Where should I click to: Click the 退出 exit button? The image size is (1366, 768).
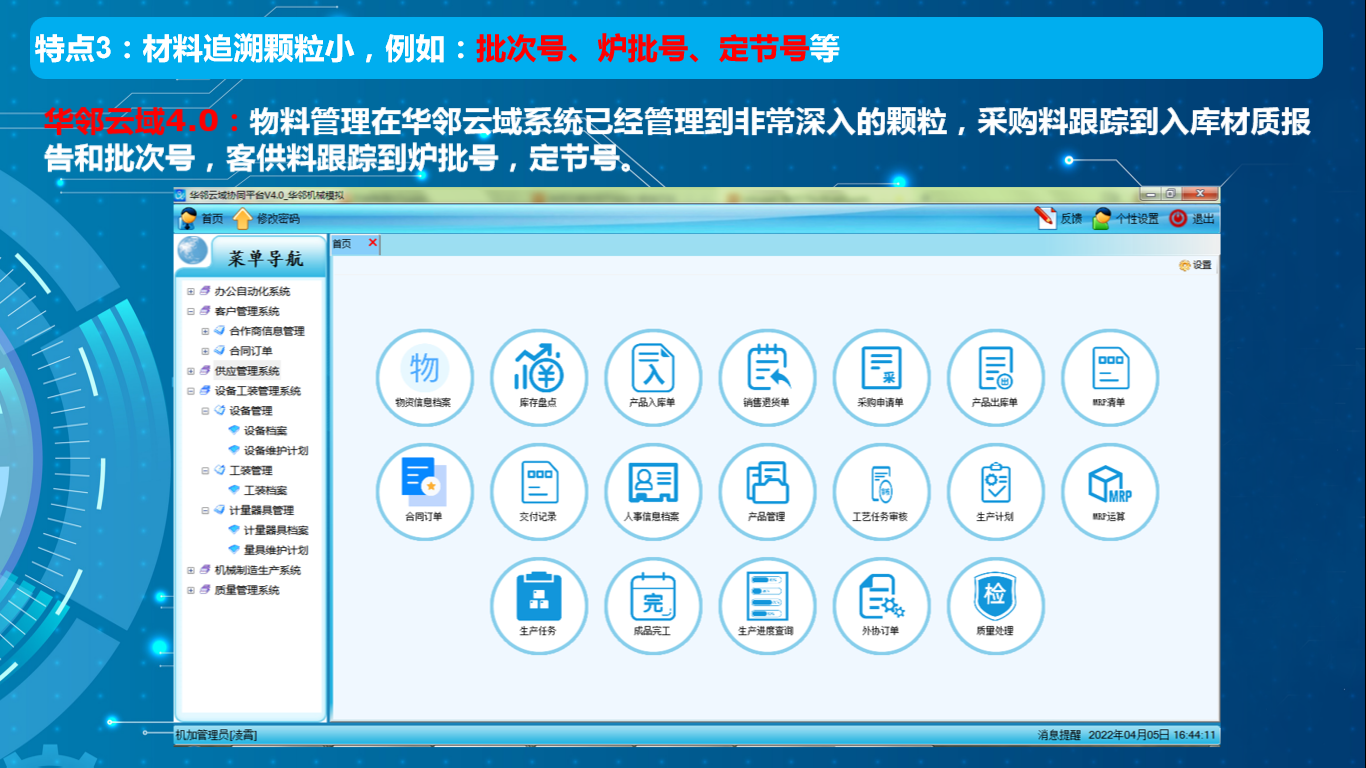click(x=1192, y=218)
